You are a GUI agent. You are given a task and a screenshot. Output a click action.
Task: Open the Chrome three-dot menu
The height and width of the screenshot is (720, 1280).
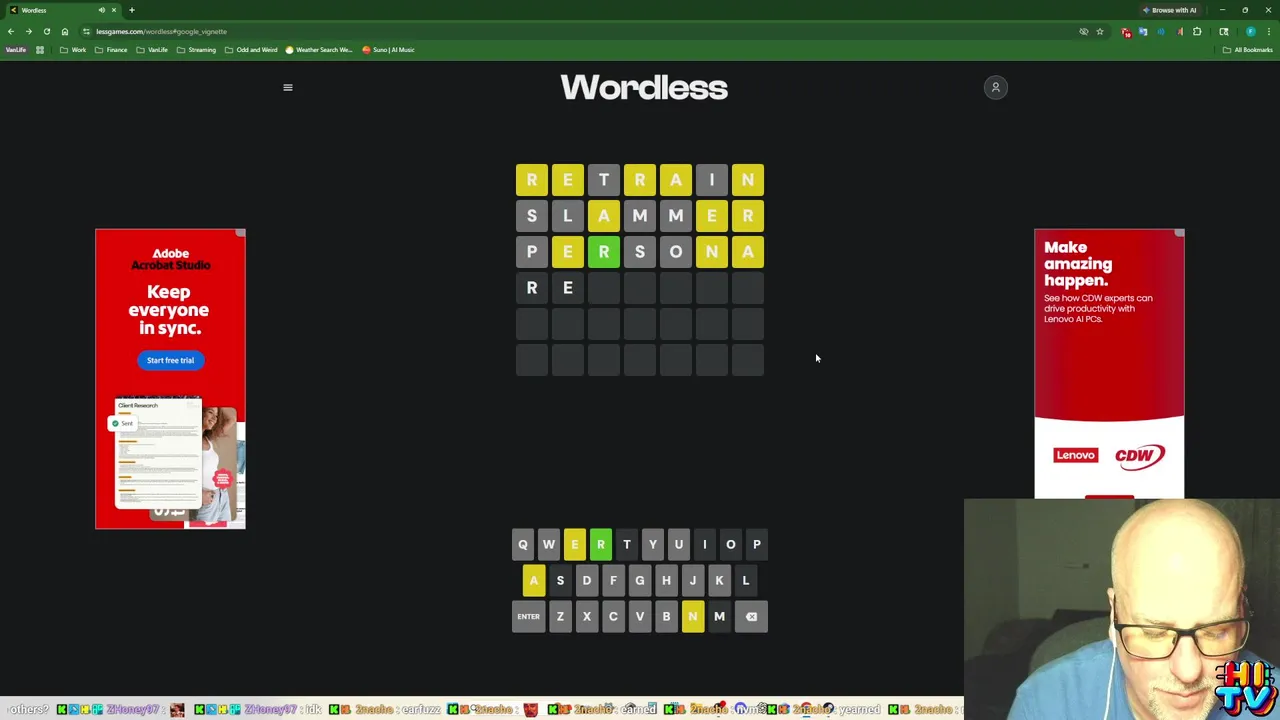[1269, 32]
